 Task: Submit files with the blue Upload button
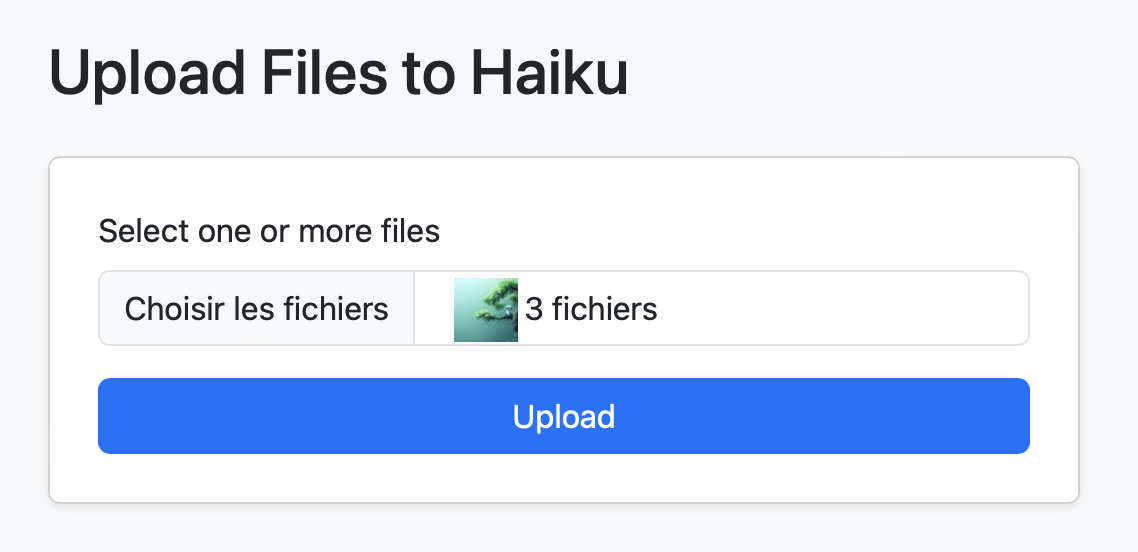pyautogui.click(x=564, y=416)
